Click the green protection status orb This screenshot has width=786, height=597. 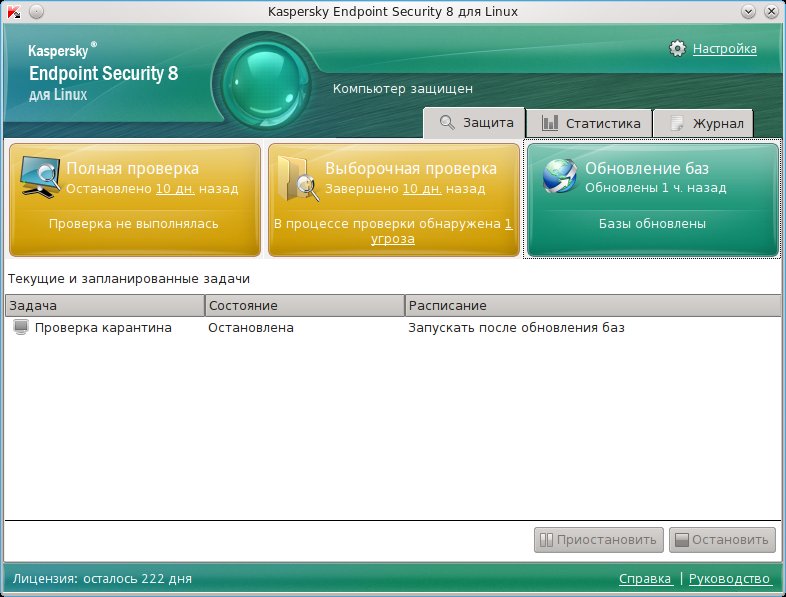coord(265,83)
